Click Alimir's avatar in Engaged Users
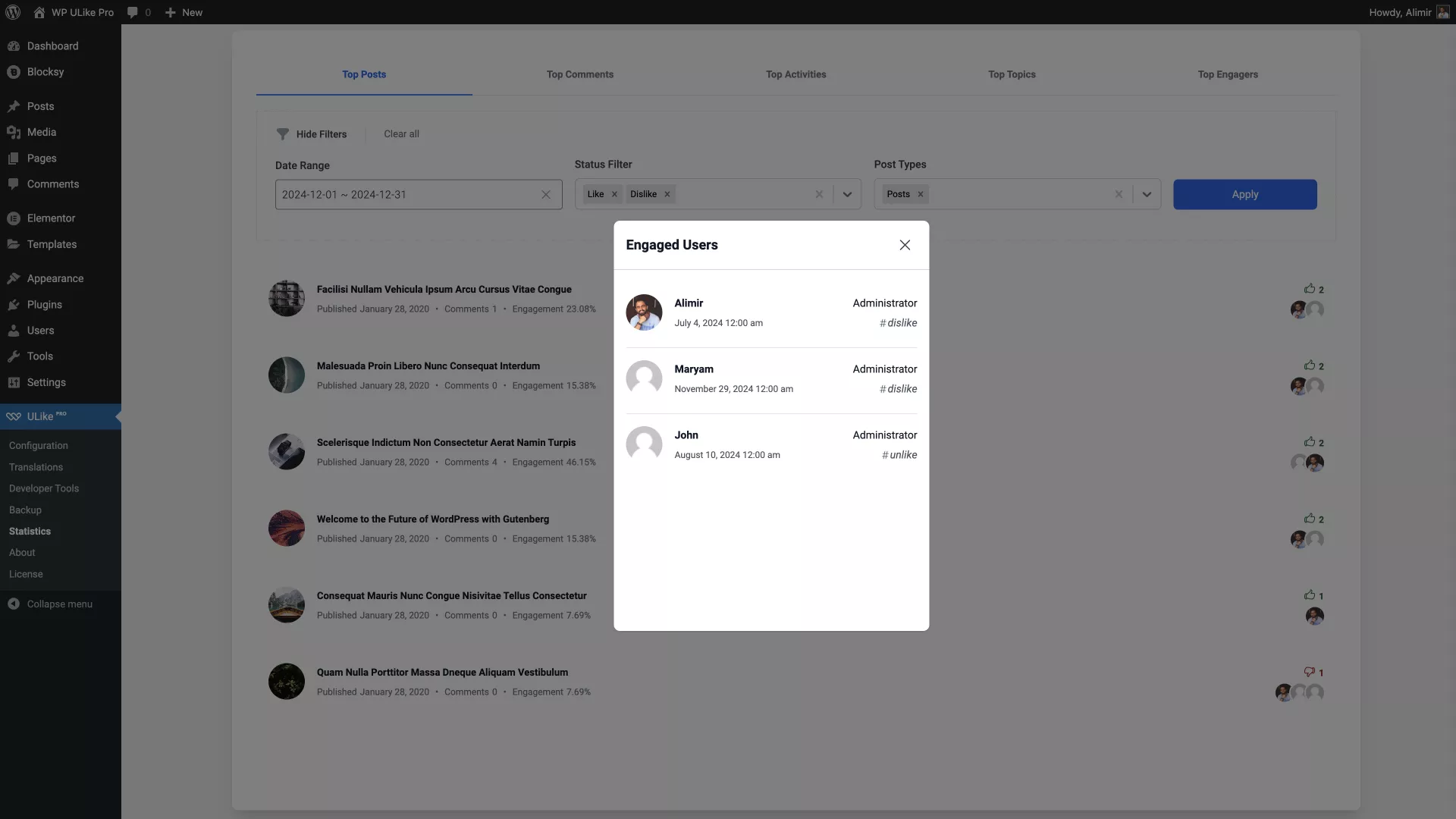1456x819 pixels. [644, 312]
